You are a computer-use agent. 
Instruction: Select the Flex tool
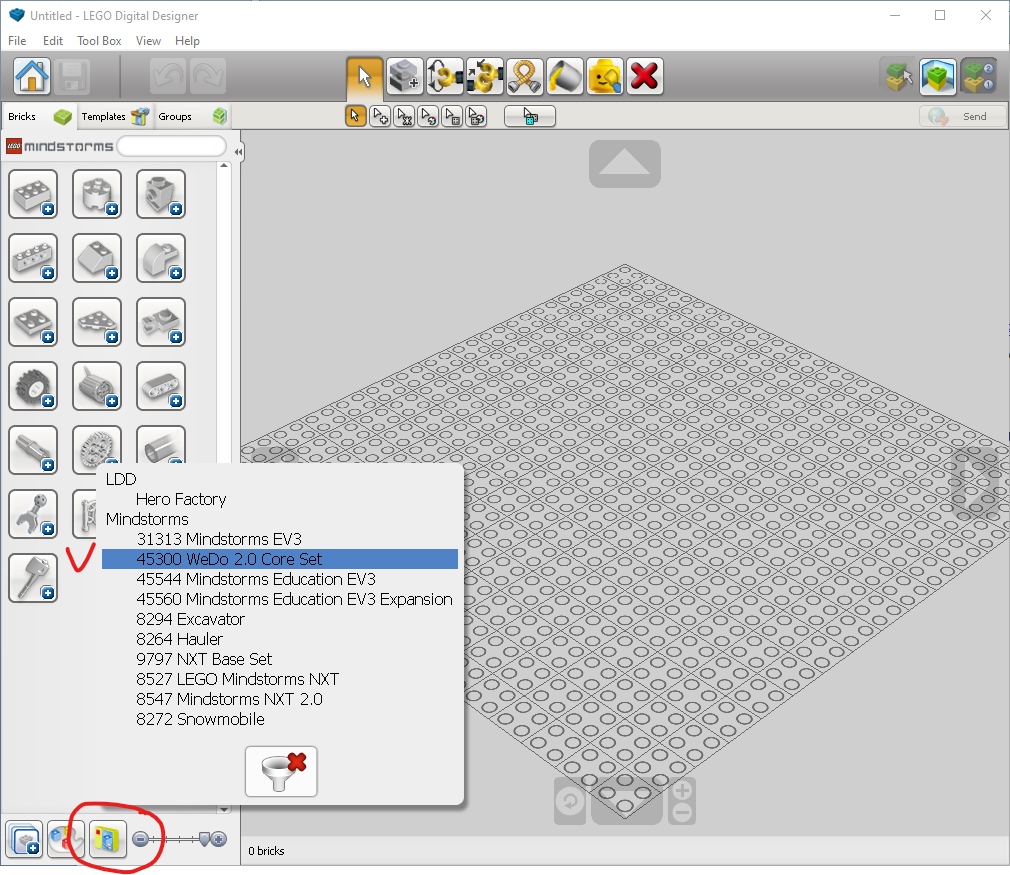(x=524, y=76)
